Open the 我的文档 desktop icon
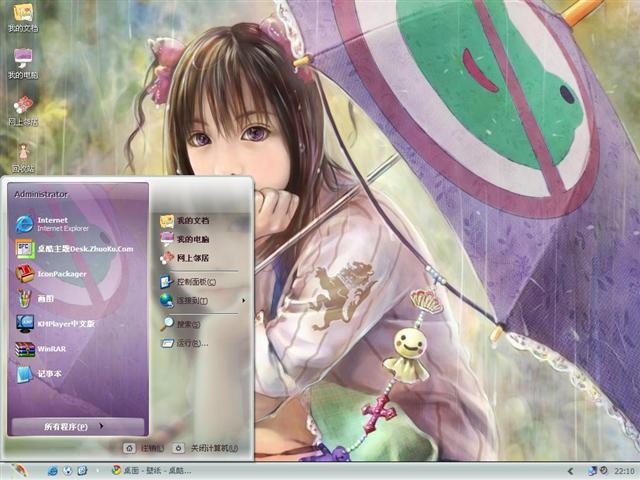This screenshot has width=640, height=480. [x=23, y=17]
